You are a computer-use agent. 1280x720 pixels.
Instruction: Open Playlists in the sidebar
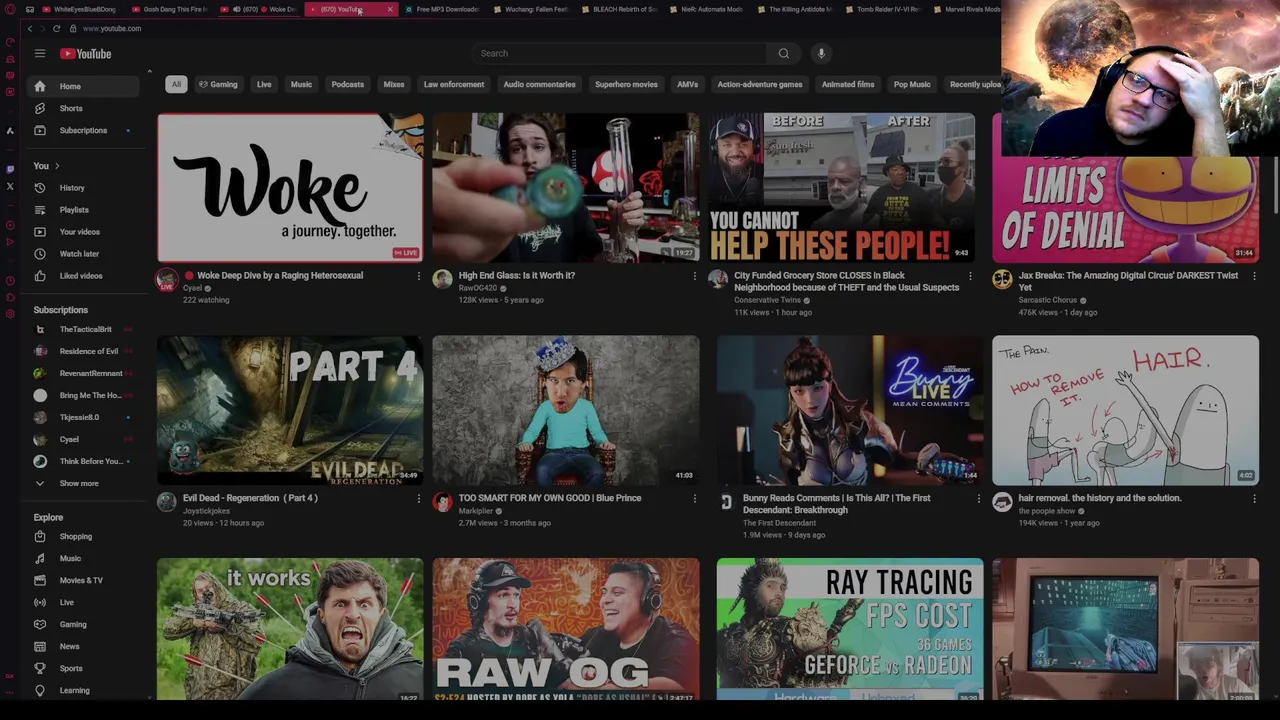[x=85, y=210]
